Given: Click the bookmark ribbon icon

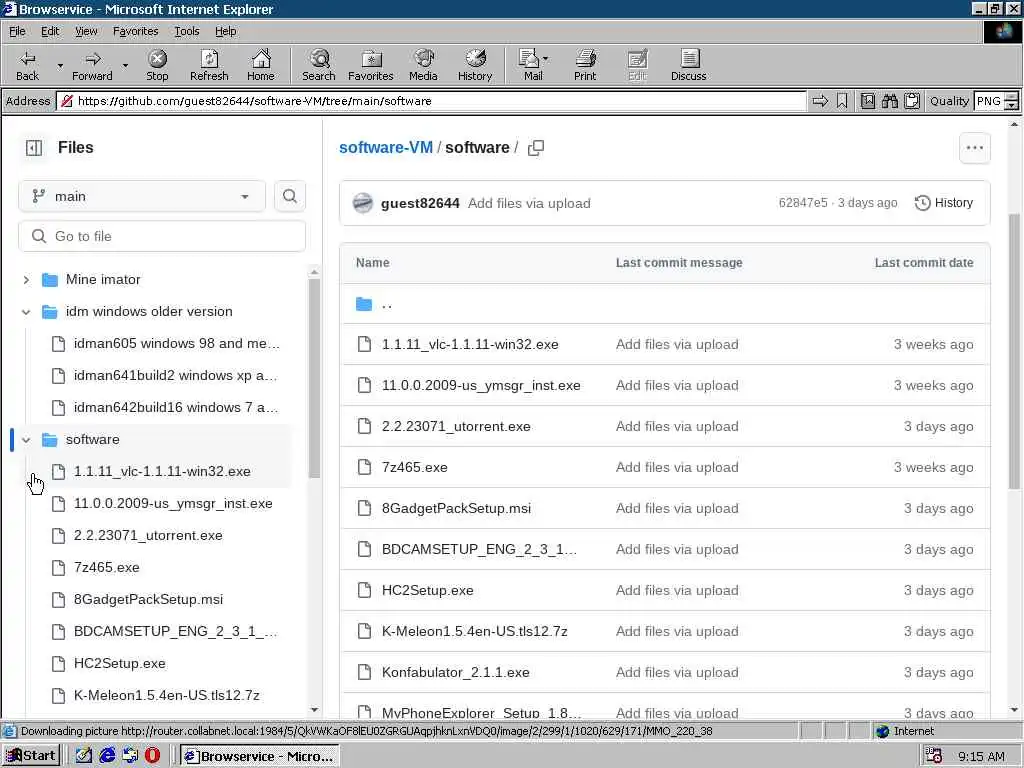Looking at the screenshot, I should pos(842,101).
